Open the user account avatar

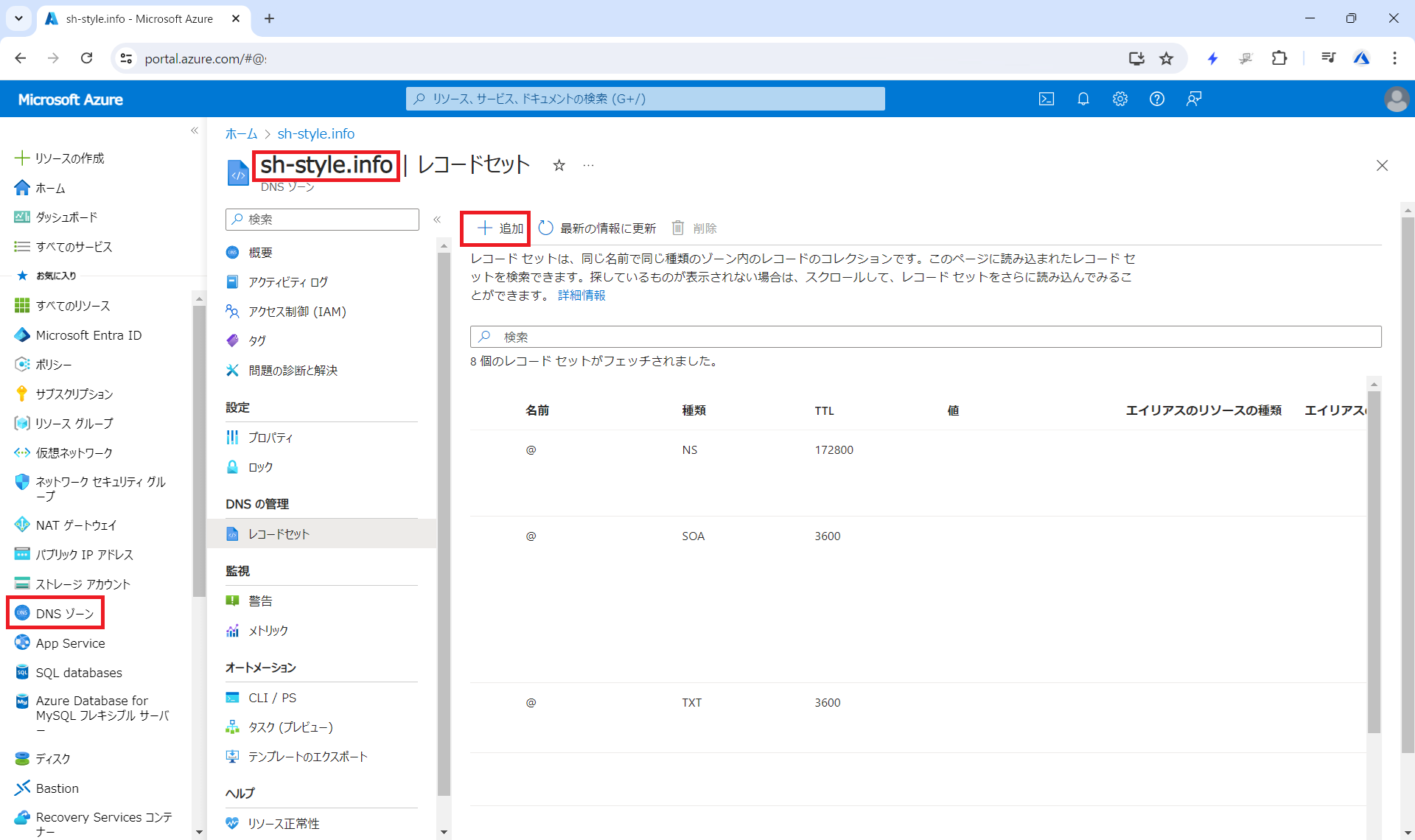(x=1396, y=99)
